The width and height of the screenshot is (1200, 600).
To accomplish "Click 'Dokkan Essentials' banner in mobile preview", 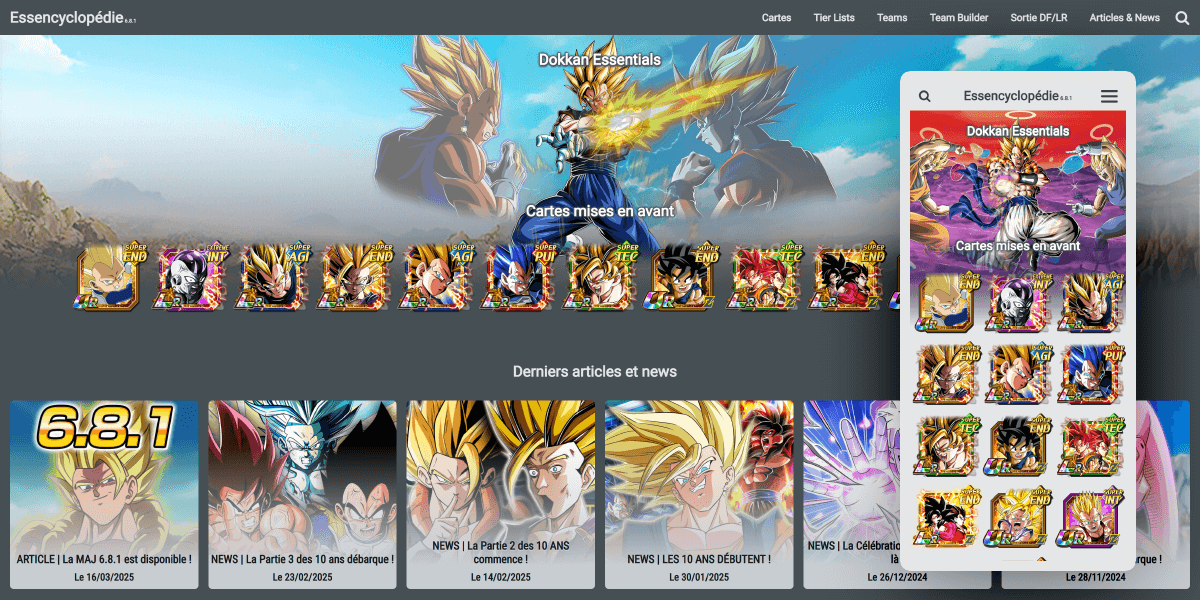I will click(x=1018, y=131).
